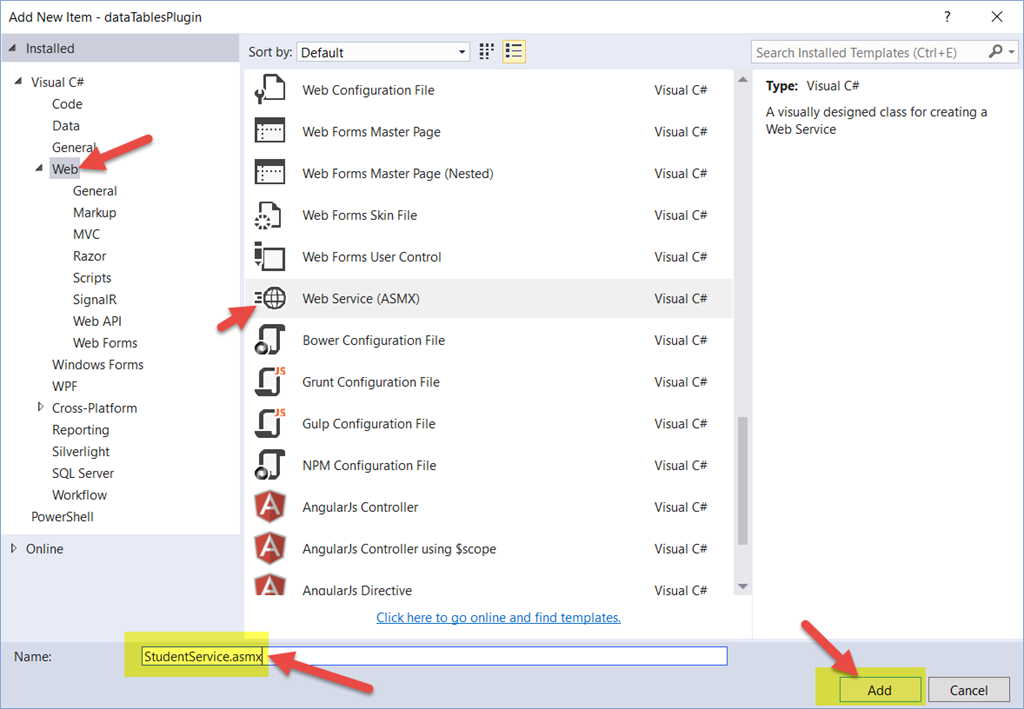This screenshot has height=709, width=1024.
Task: Click the Web Forms Master Page icon
Action: click(270, 131)
